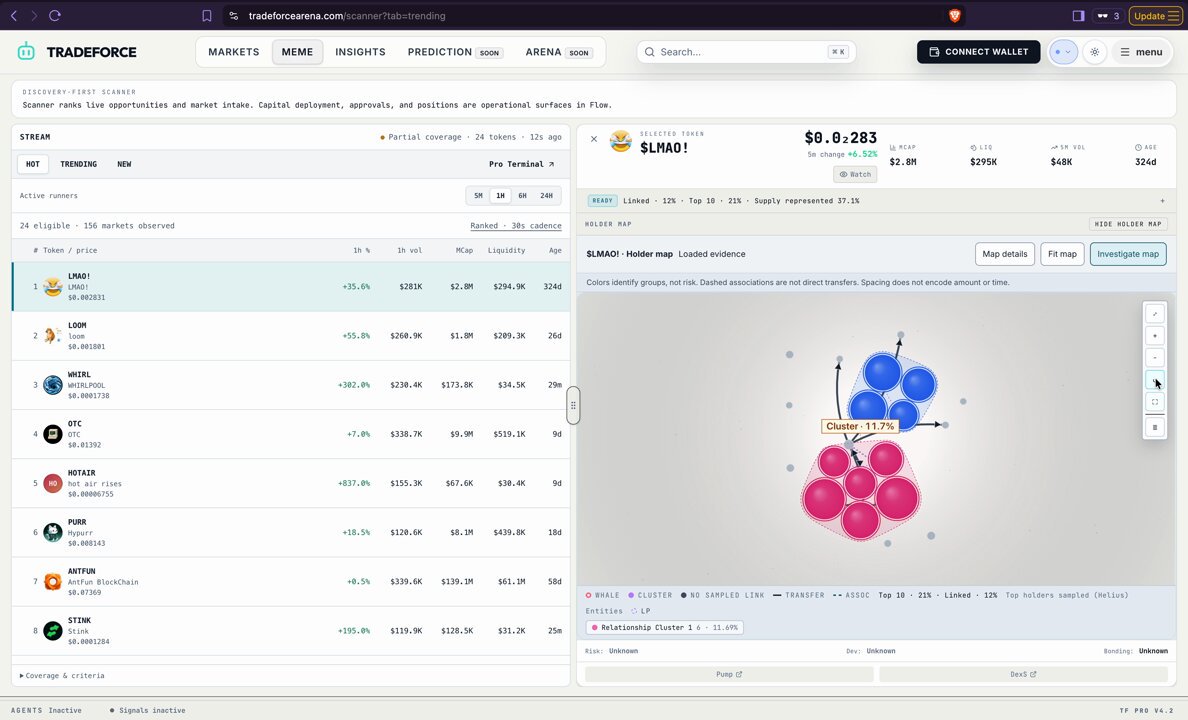This screenshot has height=720, width=1188.
Task: Close the selected token panel with X
Action: click(x=594, y=139)
